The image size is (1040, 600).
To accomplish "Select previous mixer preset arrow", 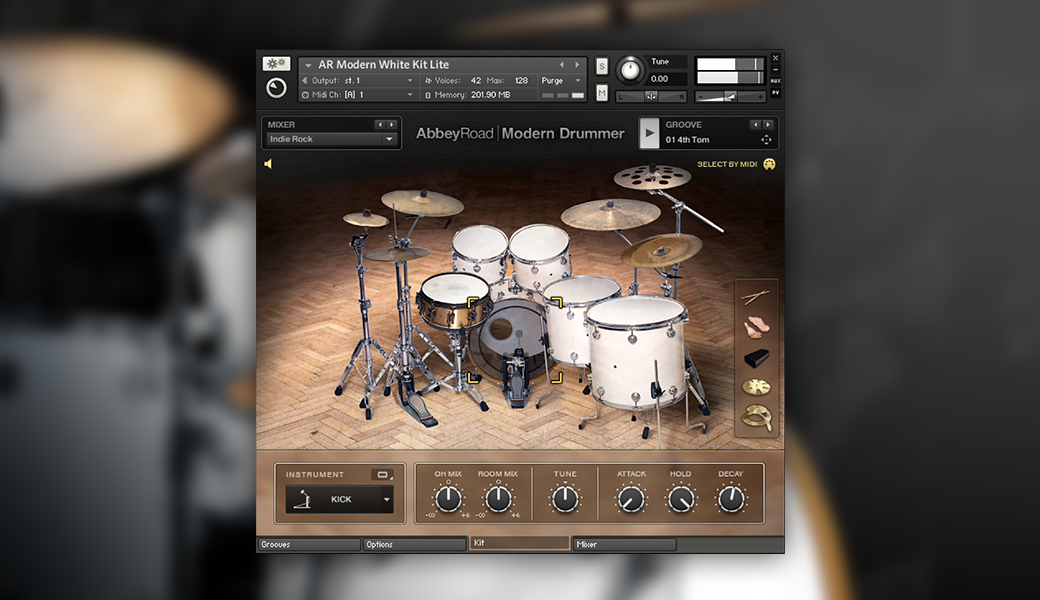I will 380,125.
